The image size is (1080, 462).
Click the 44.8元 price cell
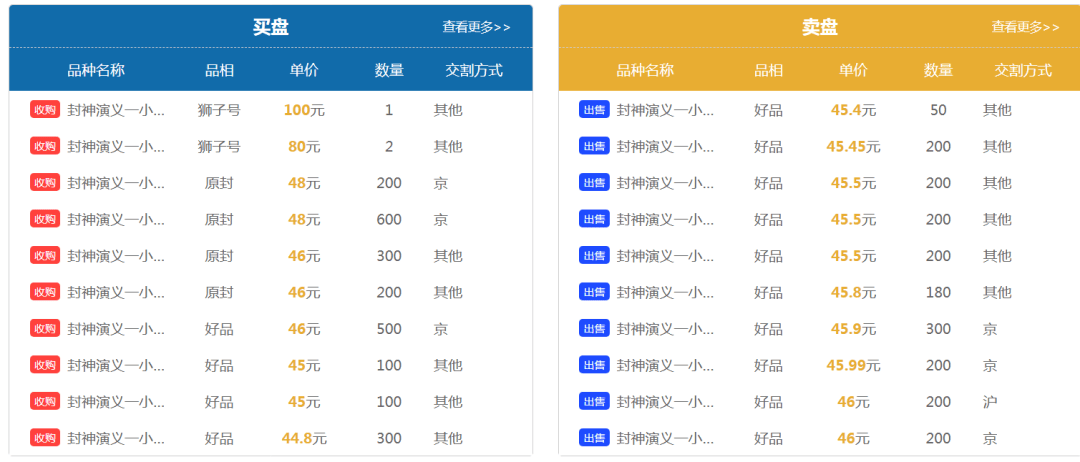pos(304,438)
